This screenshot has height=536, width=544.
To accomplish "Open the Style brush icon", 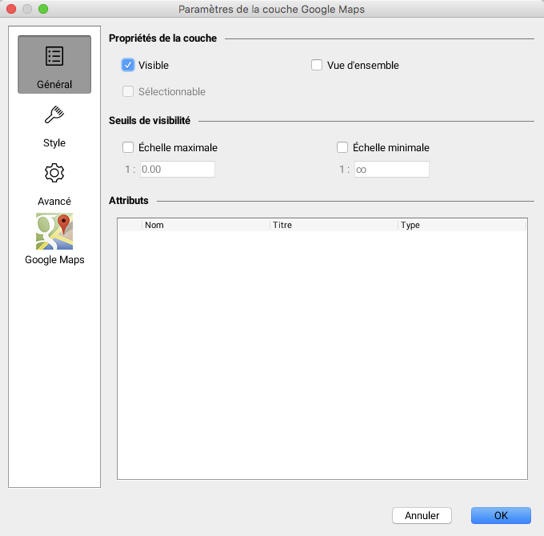I will 54,114.
